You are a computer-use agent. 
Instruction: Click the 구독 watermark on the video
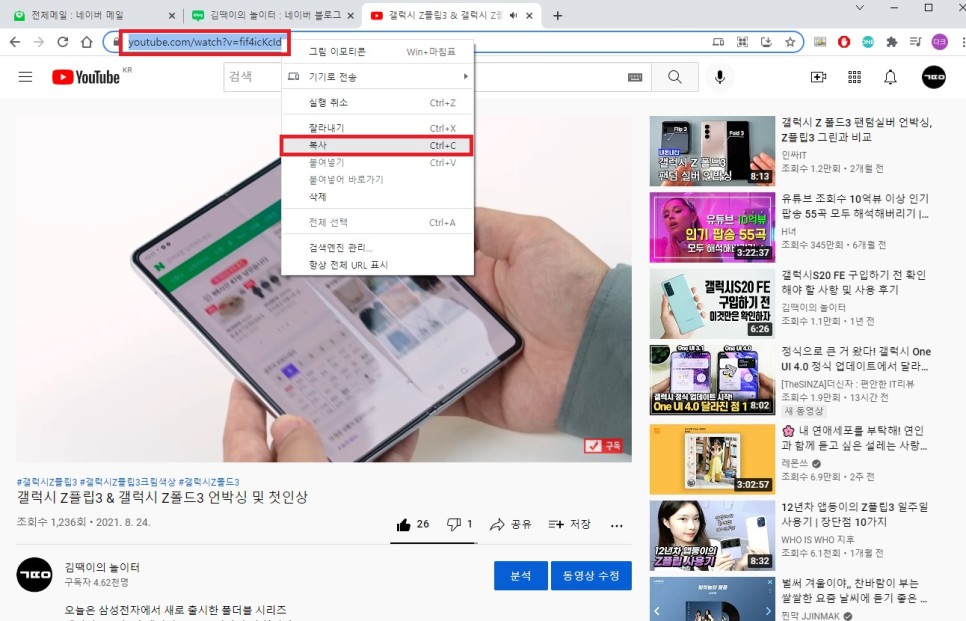click(x=603, y=445)
